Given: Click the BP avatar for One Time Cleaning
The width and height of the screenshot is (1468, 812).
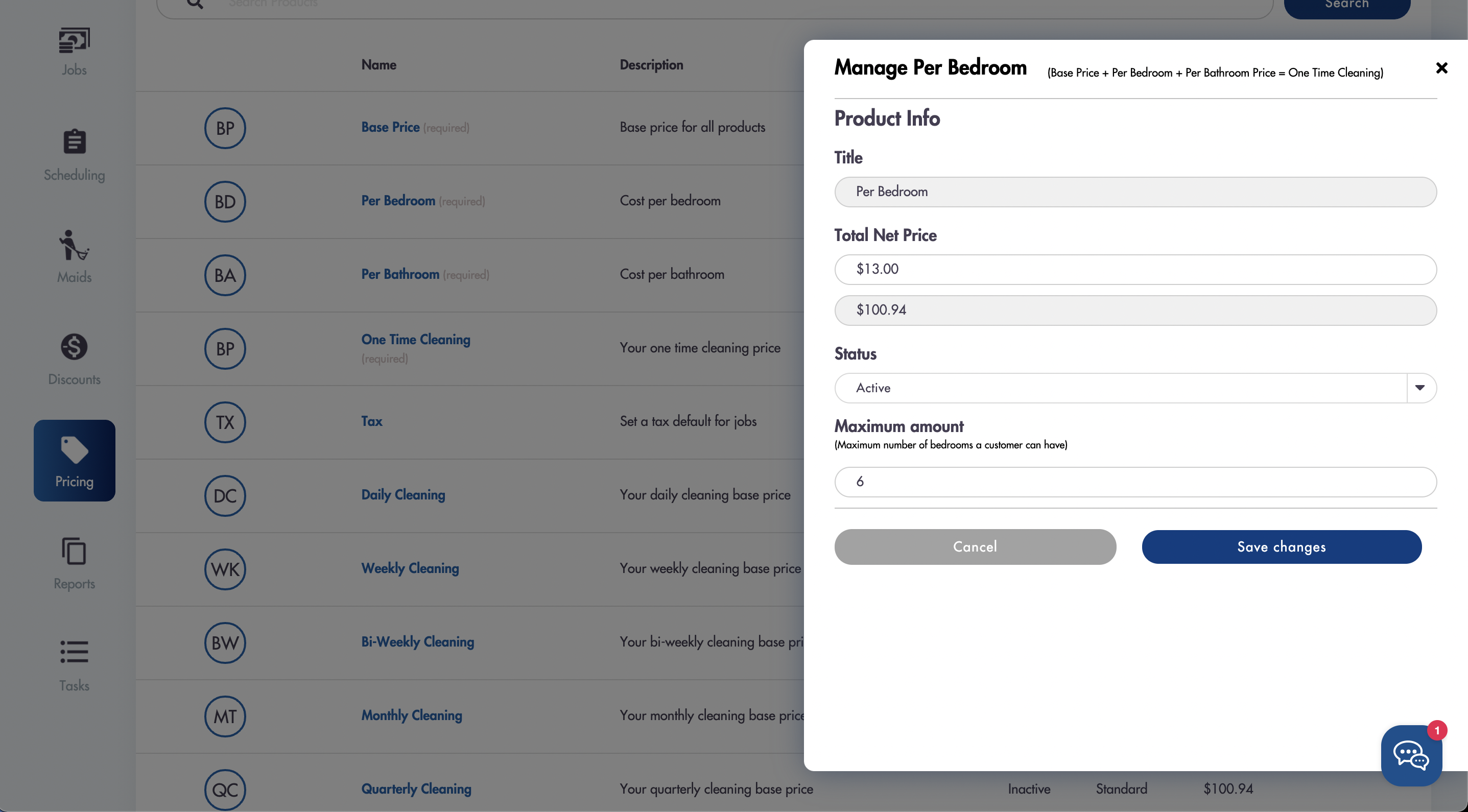Looking at the screenshot, I should point(225,348).
